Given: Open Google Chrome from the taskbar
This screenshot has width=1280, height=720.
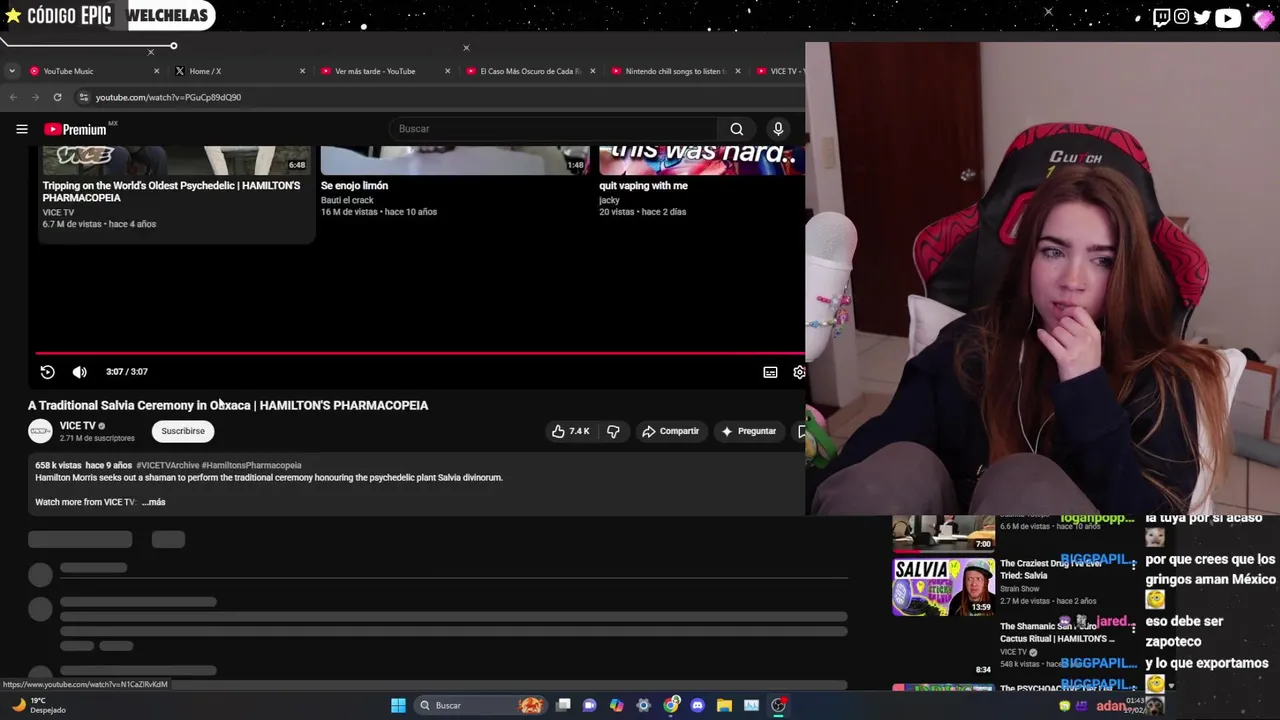Looking at the screenshot, I should (670, 705).
